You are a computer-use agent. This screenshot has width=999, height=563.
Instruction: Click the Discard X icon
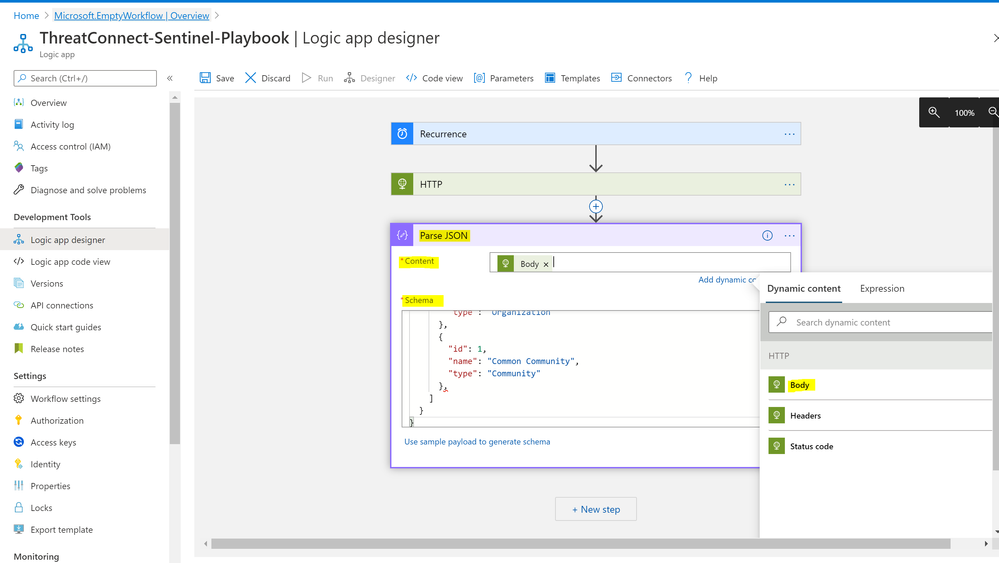tap(250, 78)
